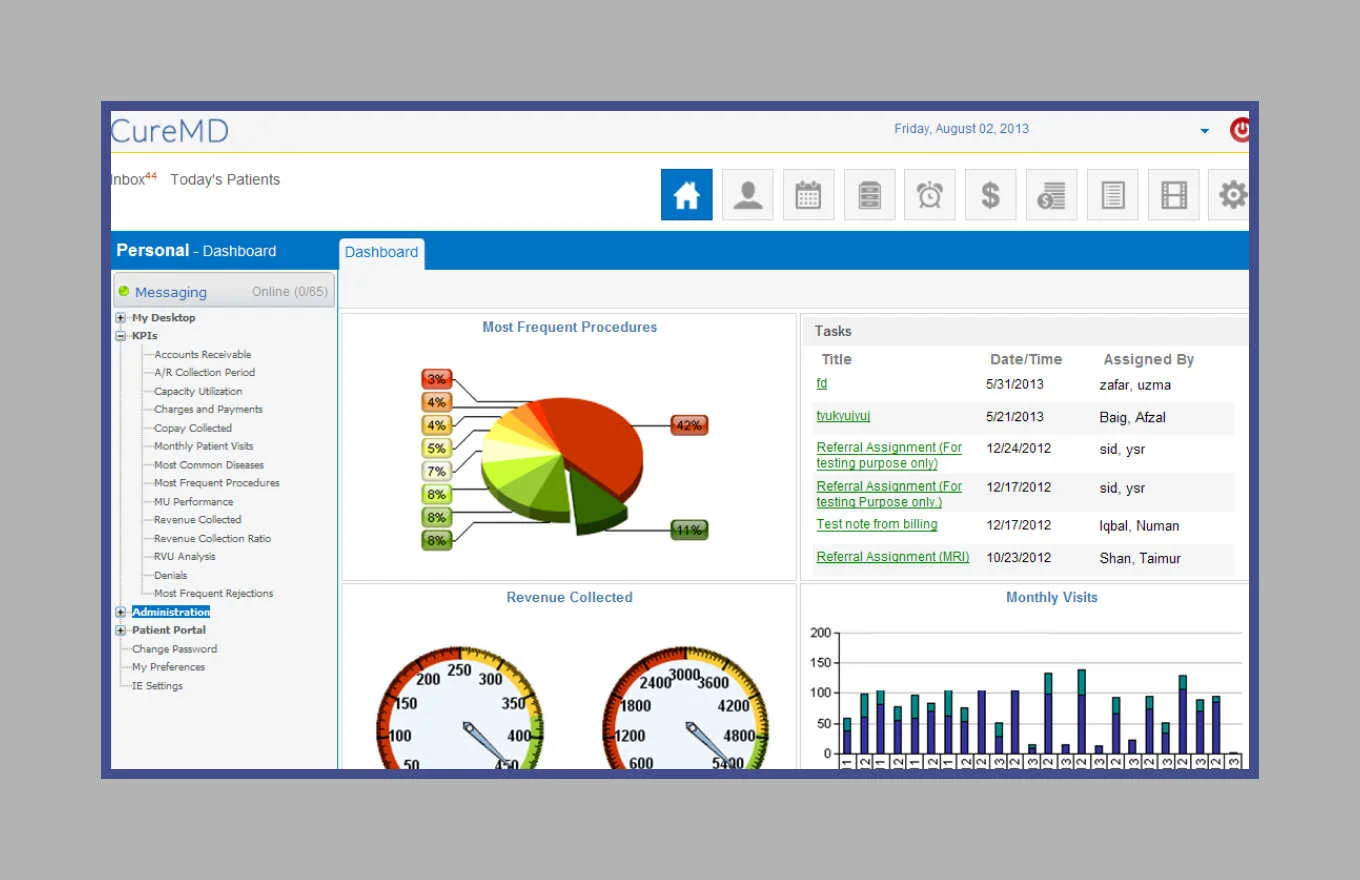Click the 42% pie chart label
1360x880 pixels.
tap(688, 425)
